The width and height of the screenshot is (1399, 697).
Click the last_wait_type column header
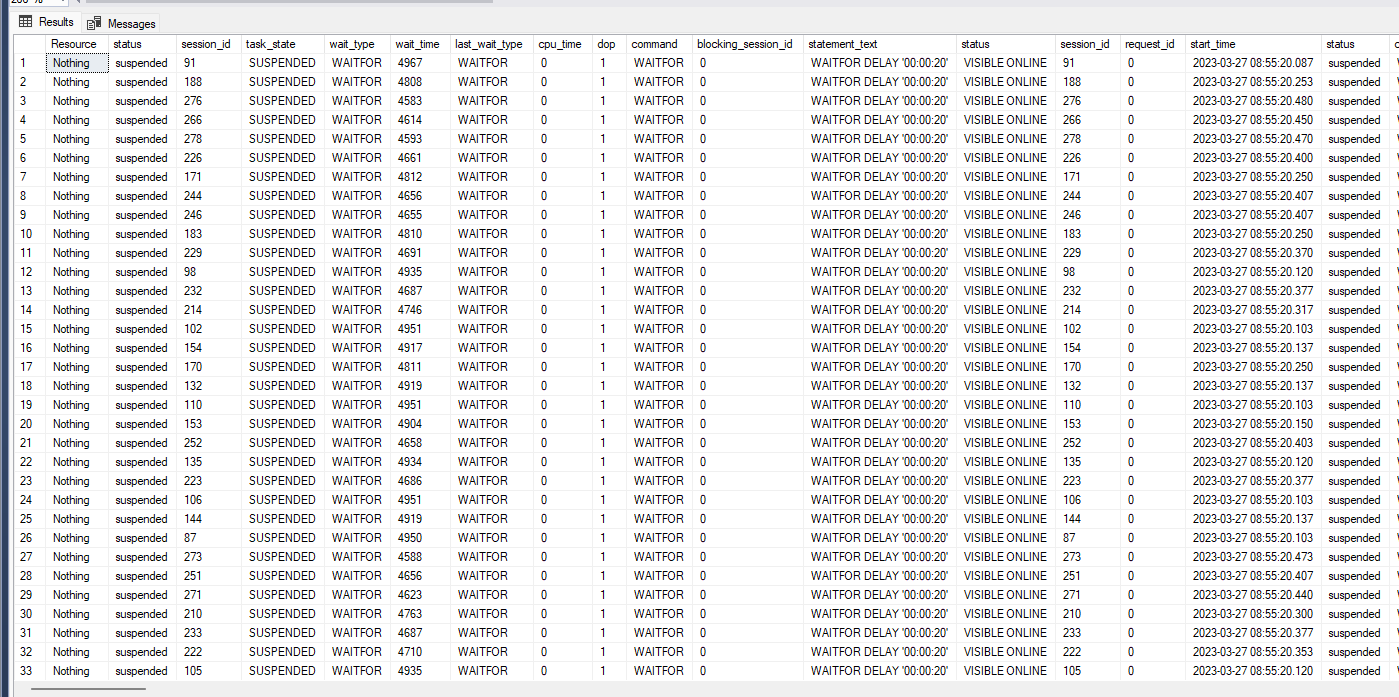coord(492,44)
